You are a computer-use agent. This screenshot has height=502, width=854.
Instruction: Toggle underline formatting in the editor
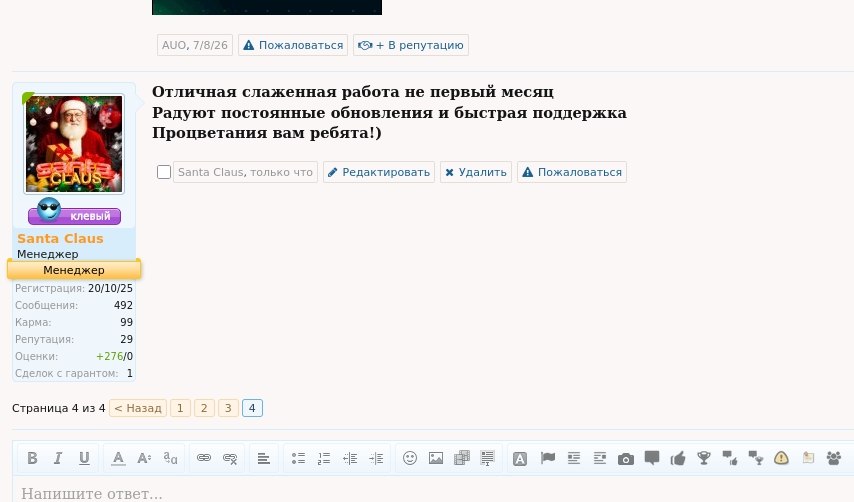[84, 458]
